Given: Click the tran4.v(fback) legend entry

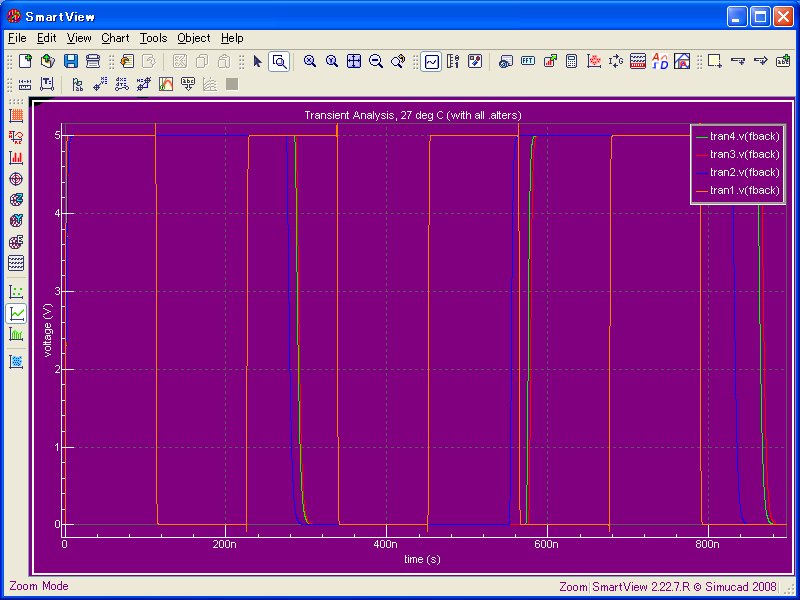Looking at the screenshot, I should click(x=744, y=136).
